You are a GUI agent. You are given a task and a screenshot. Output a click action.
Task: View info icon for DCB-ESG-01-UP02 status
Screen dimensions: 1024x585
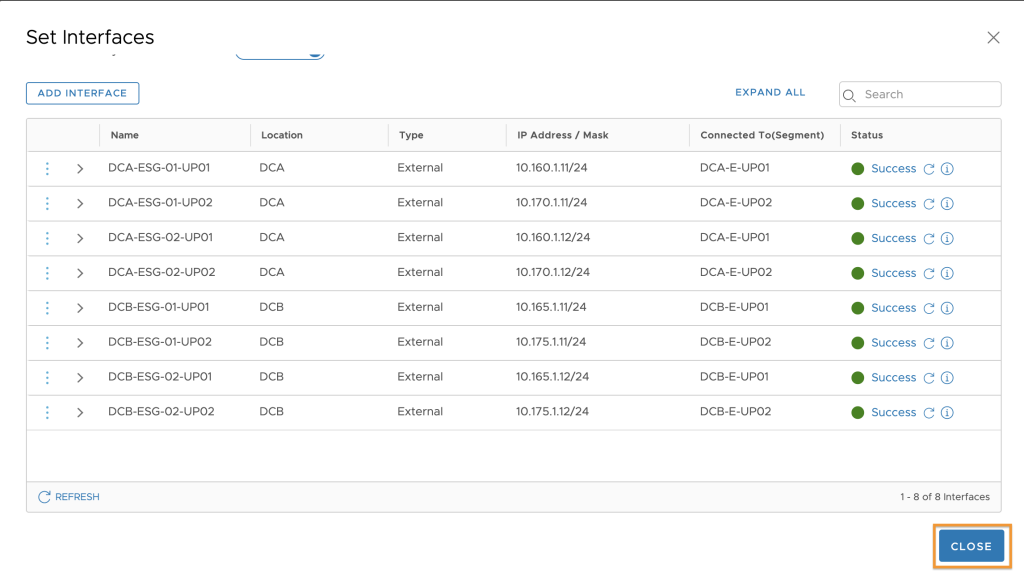click(947, 343)
